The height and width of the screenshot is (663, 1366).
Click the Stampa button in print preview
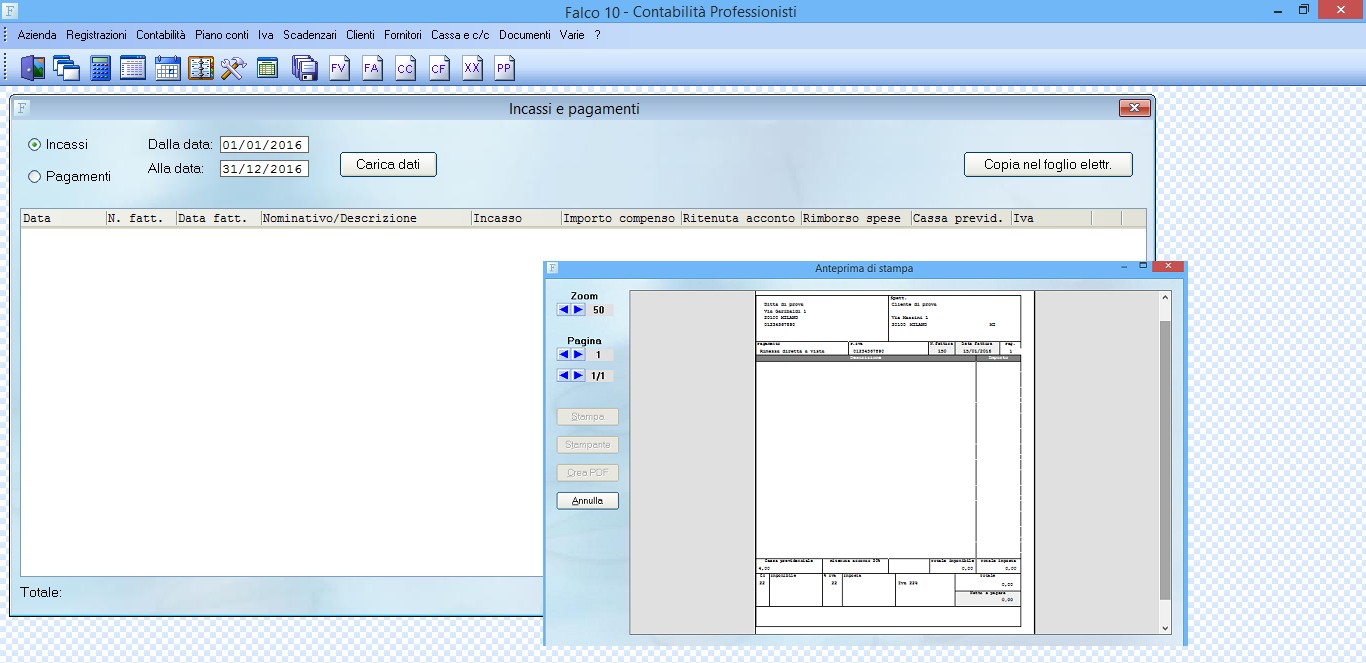[x=588, y=417]
